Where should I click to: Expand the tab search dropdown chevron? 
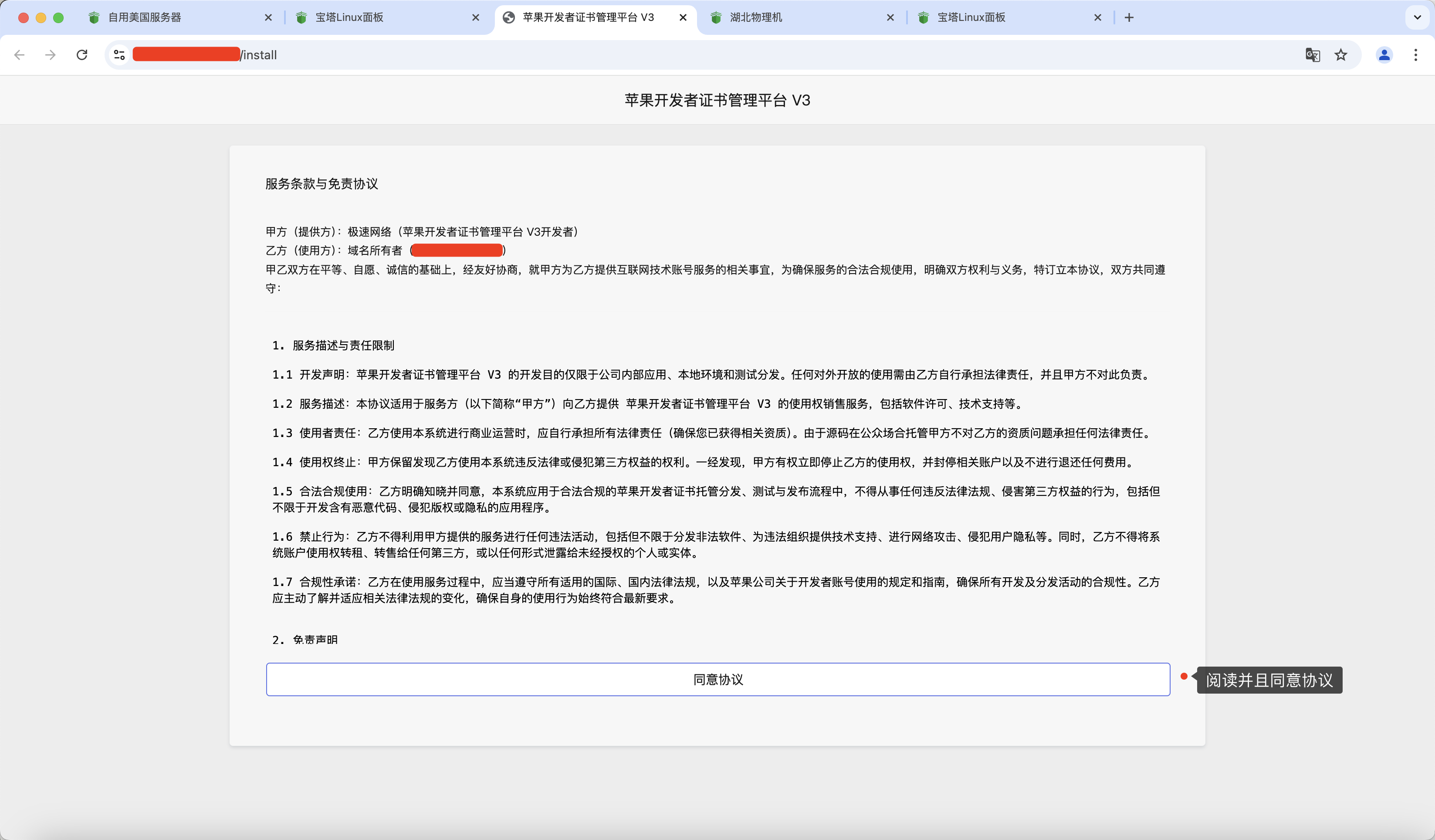[1417, 18]
